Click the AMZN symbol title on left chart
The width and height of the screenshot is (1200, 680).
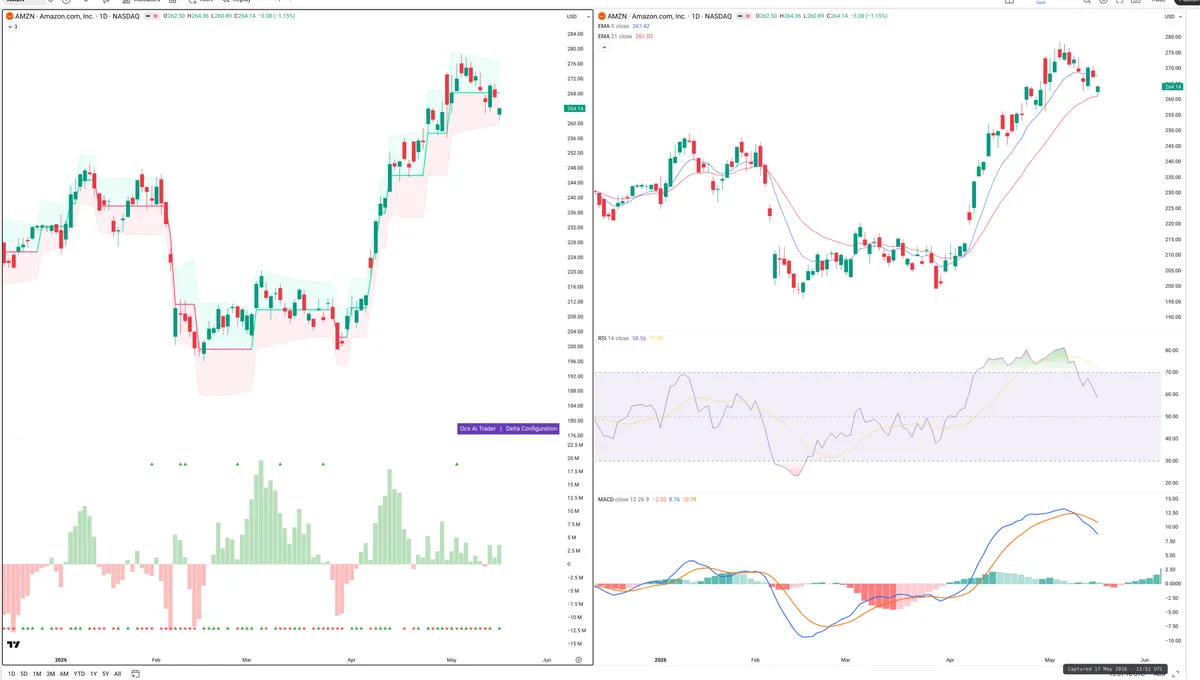76,16
